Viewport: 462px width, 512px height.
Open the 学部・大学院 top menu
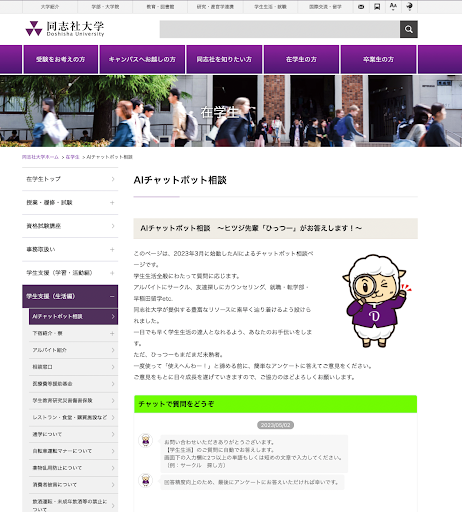105,7
